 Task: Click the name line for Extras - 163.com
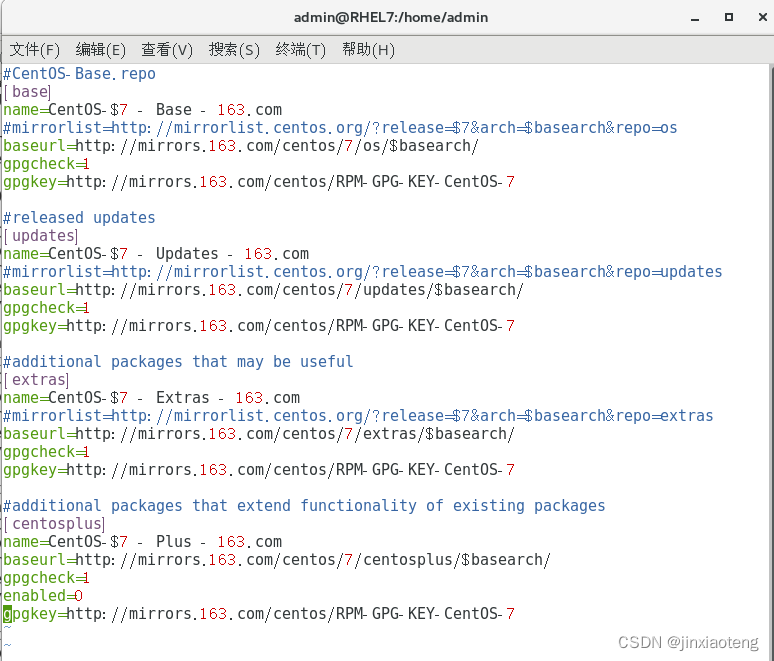(x=152, y=398)
